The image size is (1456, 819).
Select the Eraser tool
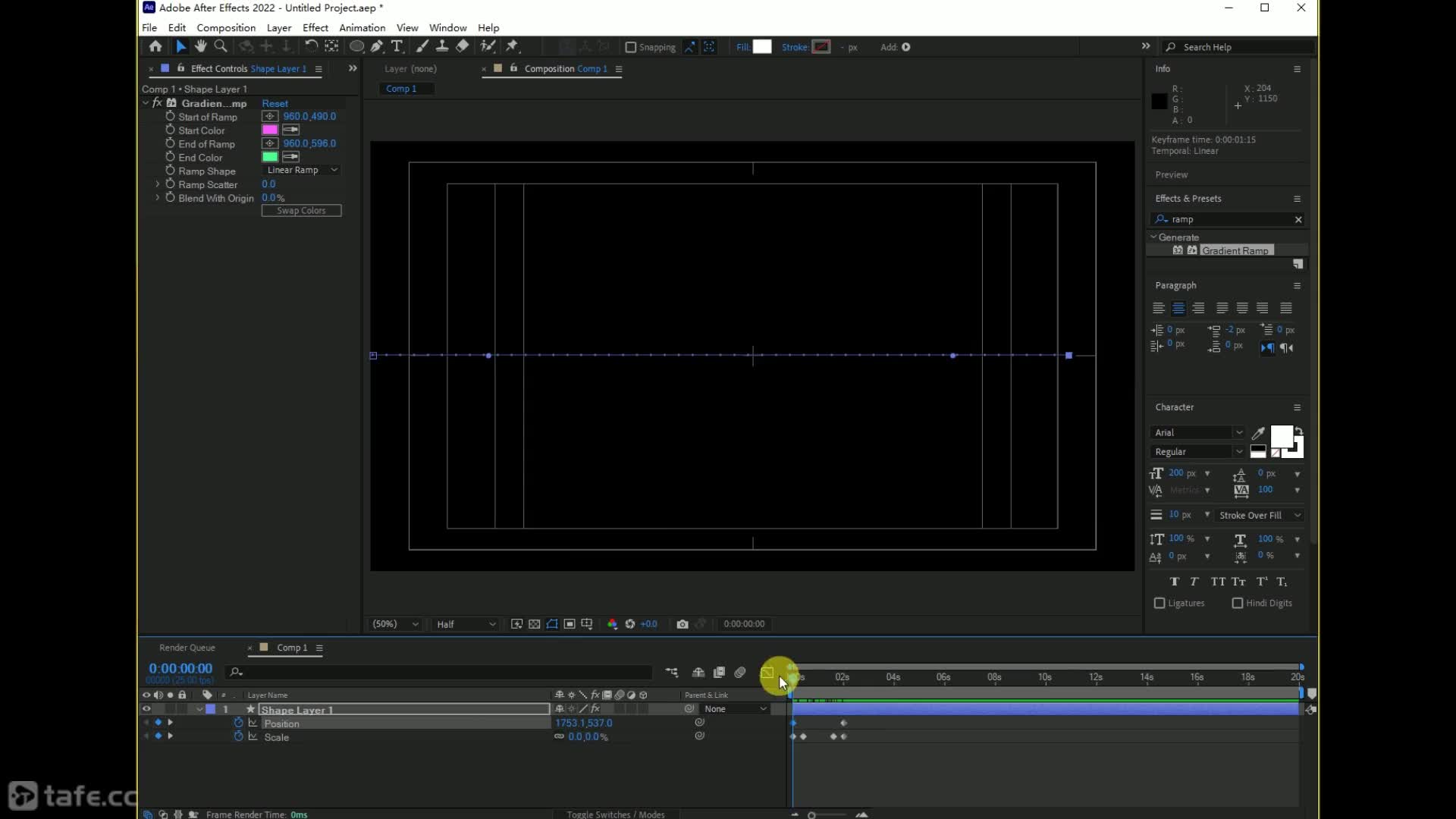[x=463, y=46]
